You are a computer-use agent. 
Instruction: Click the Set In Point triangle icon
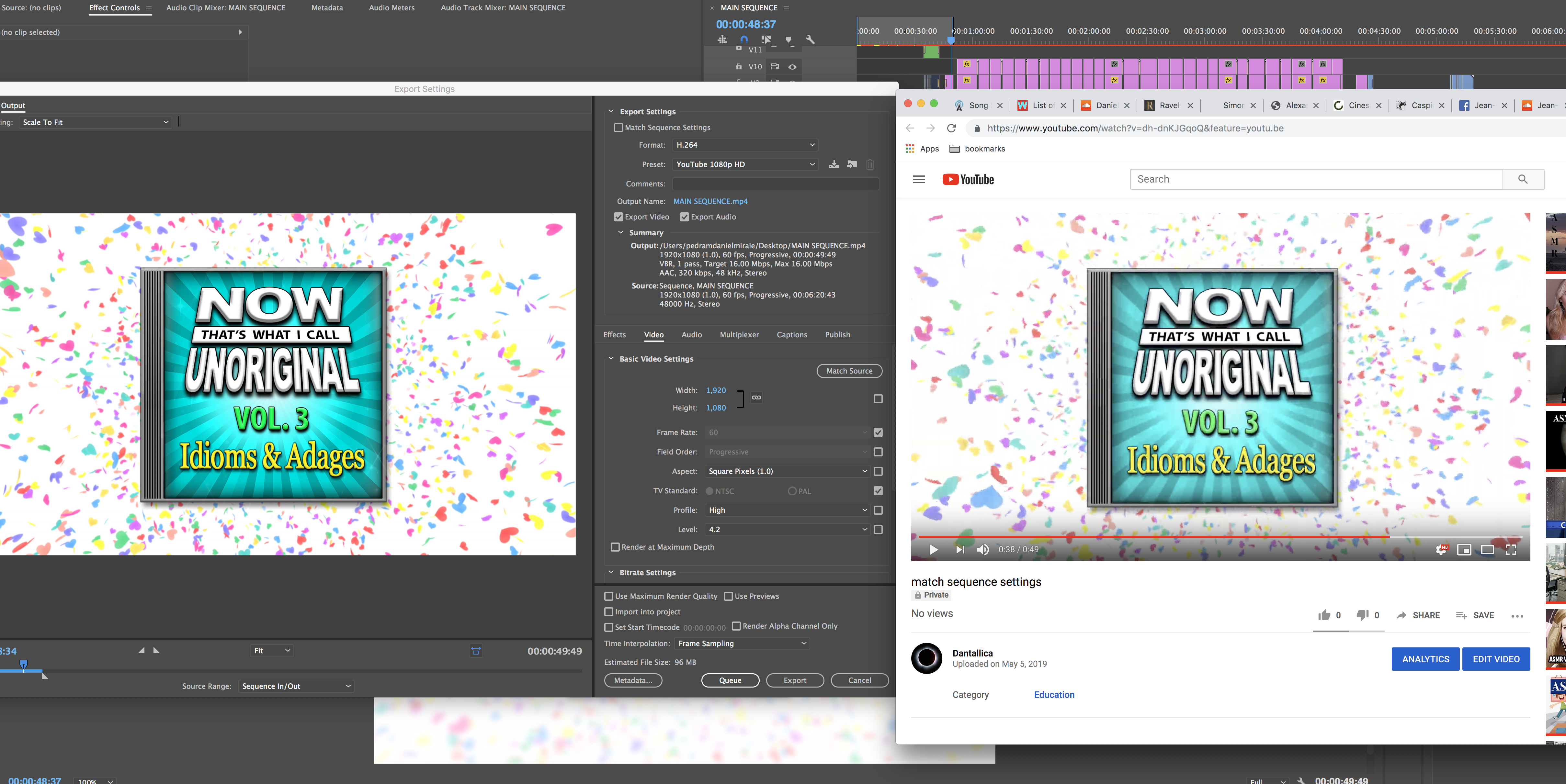coord(141,650)
